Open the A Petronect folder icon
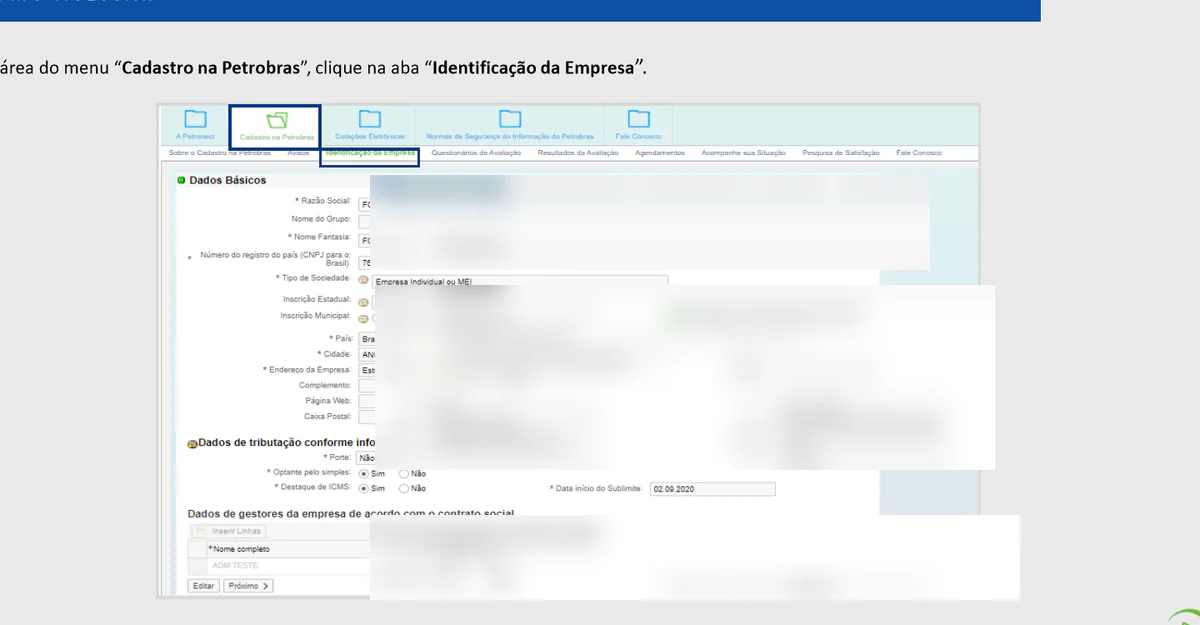Screen dimensions: 1200x625 (x=195, y=119)
